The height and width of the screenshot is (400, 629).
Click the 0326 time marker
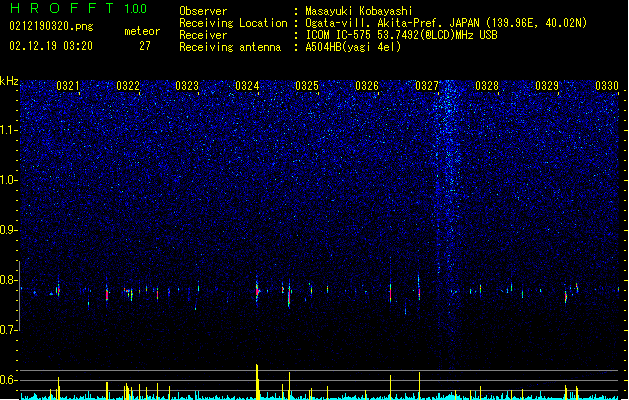point(367,86)
